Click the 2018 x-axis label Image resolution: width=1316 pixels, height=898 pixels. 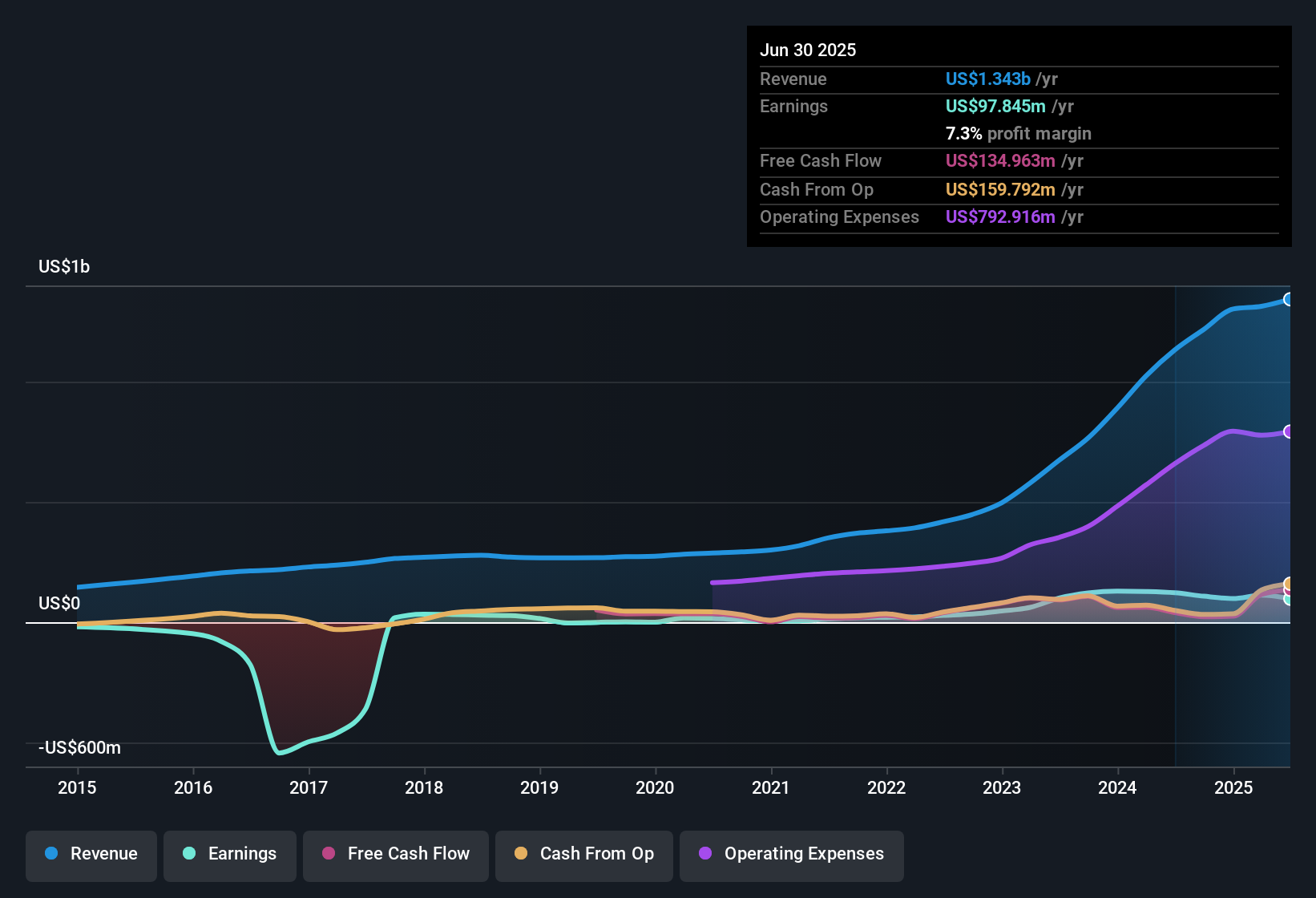coord(424,787)
